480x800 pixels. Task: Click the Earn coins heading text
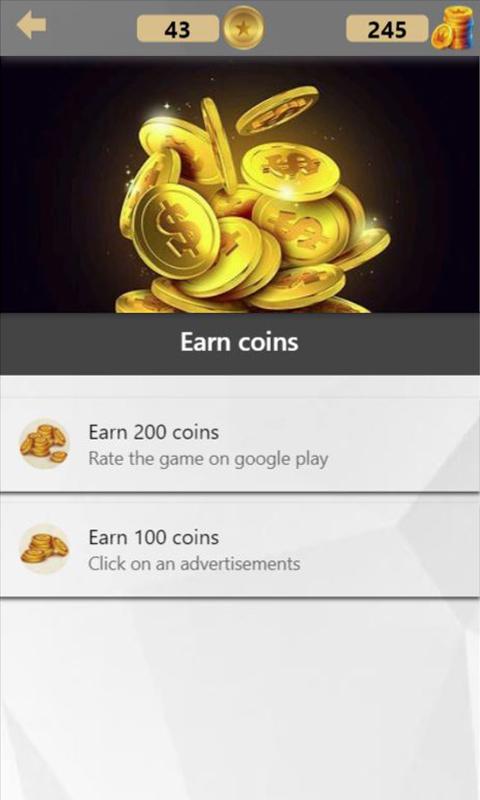(x=239, y=342)
